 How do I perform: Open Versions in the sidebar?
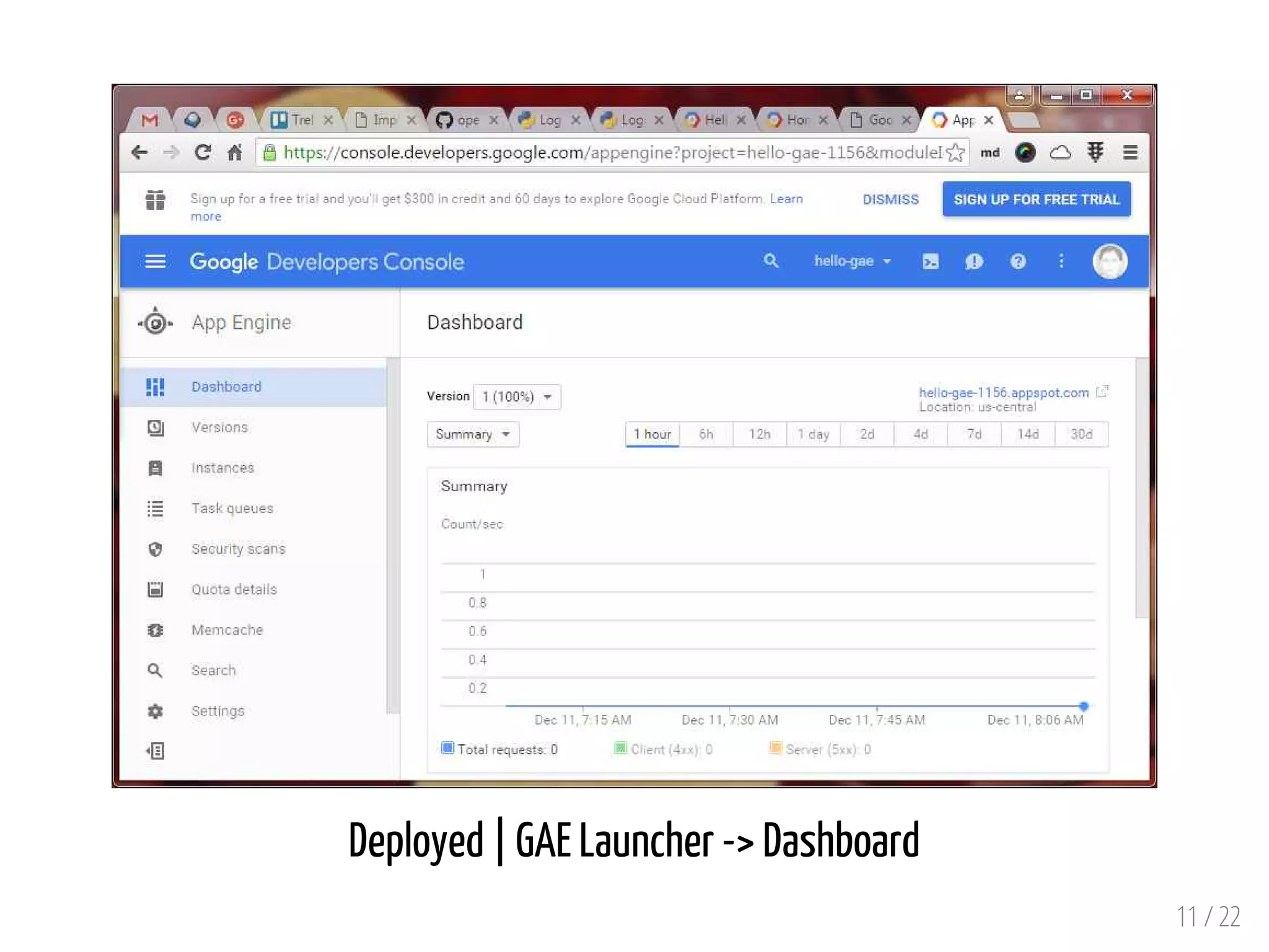[253, 427]
